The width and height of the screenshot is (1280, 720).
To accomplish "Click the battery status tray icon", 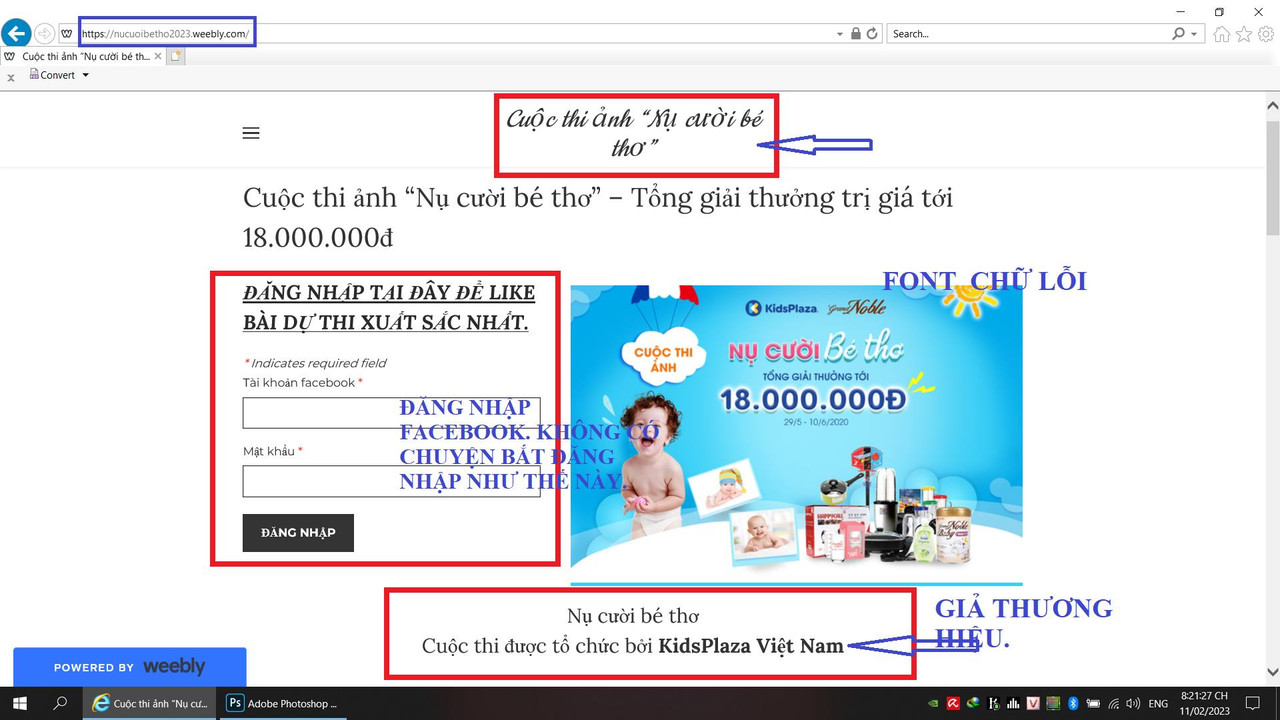I will tap(1093, 704).
